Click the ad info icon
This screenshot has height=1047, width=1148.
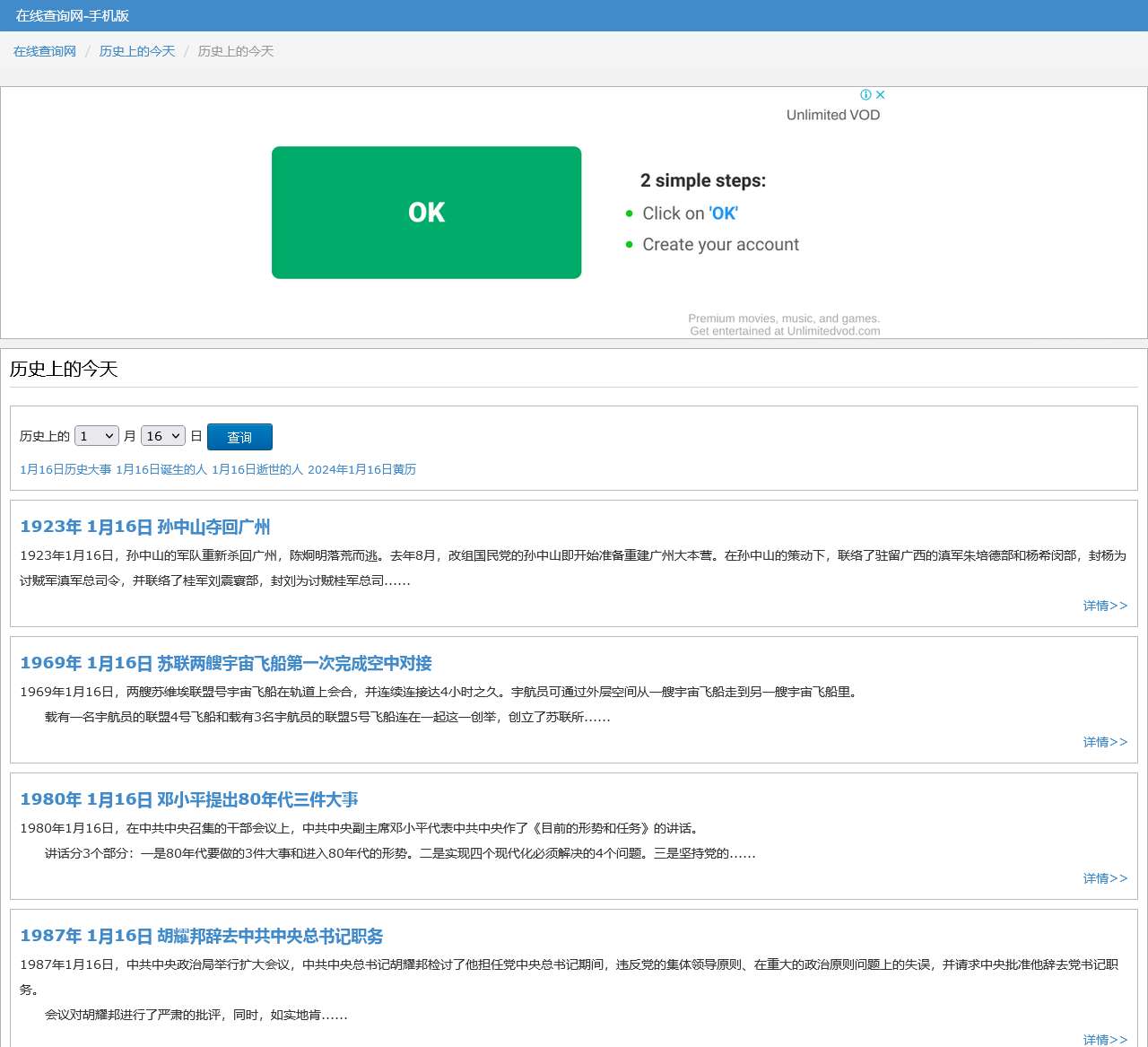[865, 94]
